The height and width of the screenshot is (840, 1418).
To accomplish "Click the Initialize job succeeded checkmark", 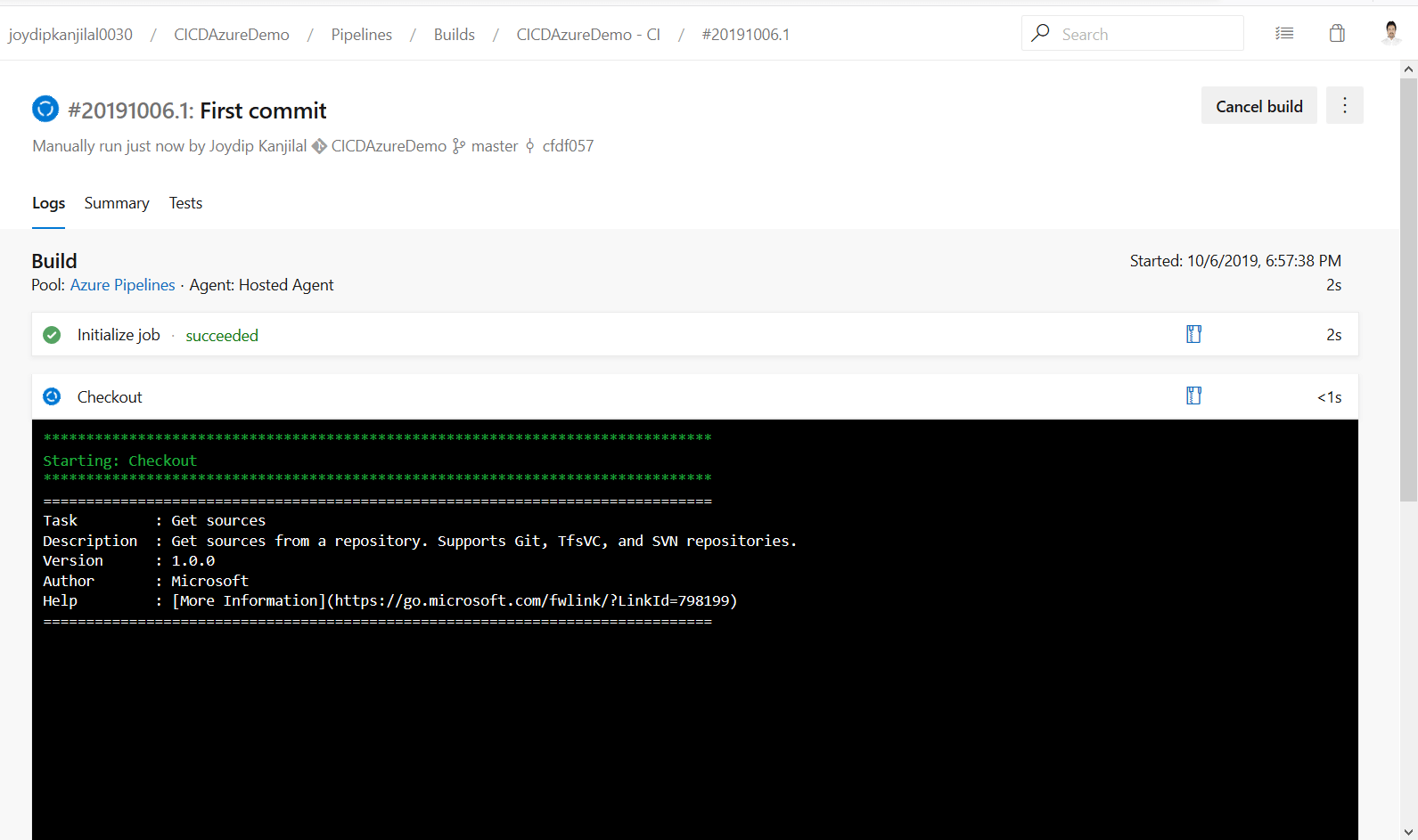I will (x=52, y=335).
